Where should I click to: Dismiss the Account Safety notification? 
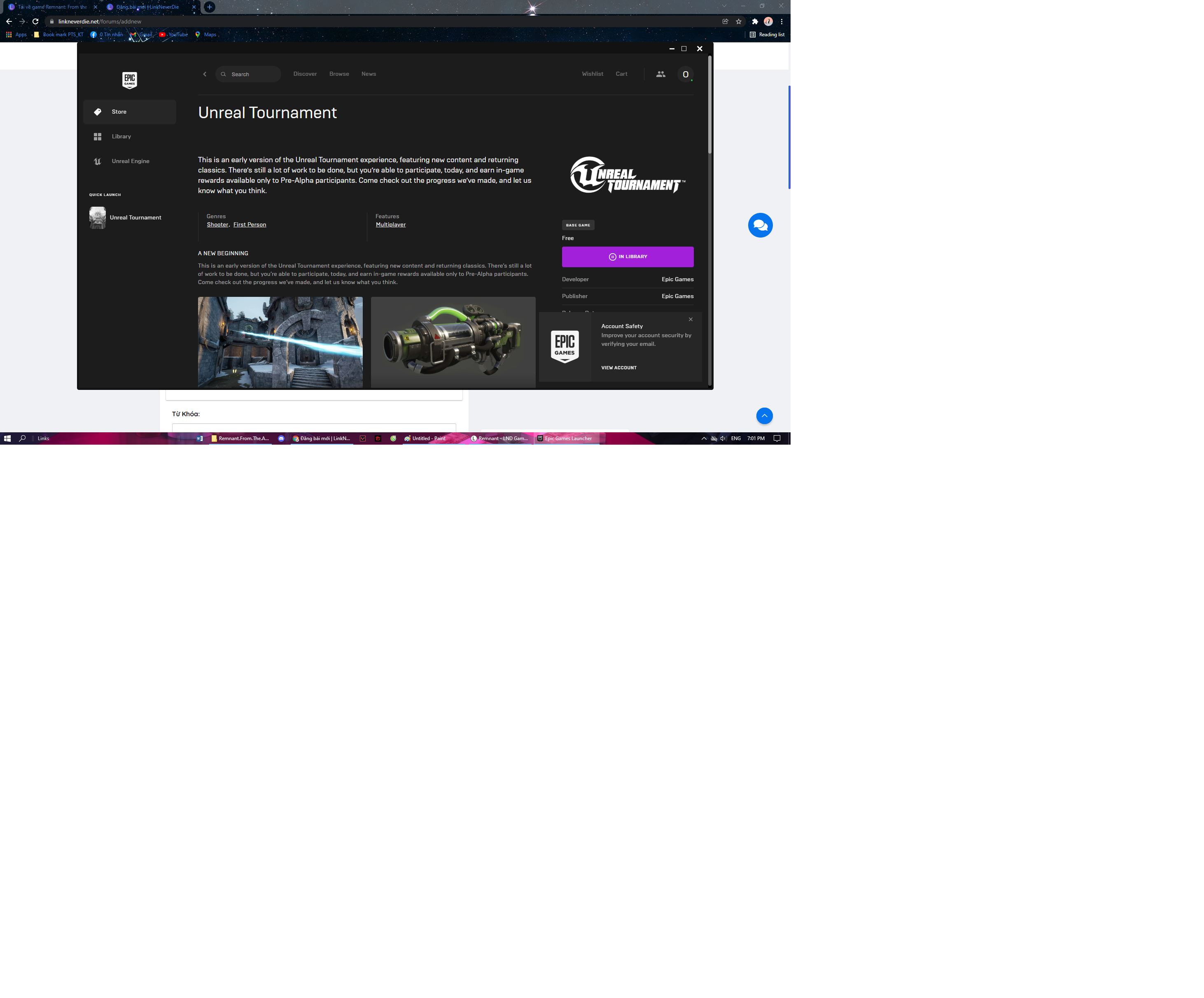coord(690,319)
